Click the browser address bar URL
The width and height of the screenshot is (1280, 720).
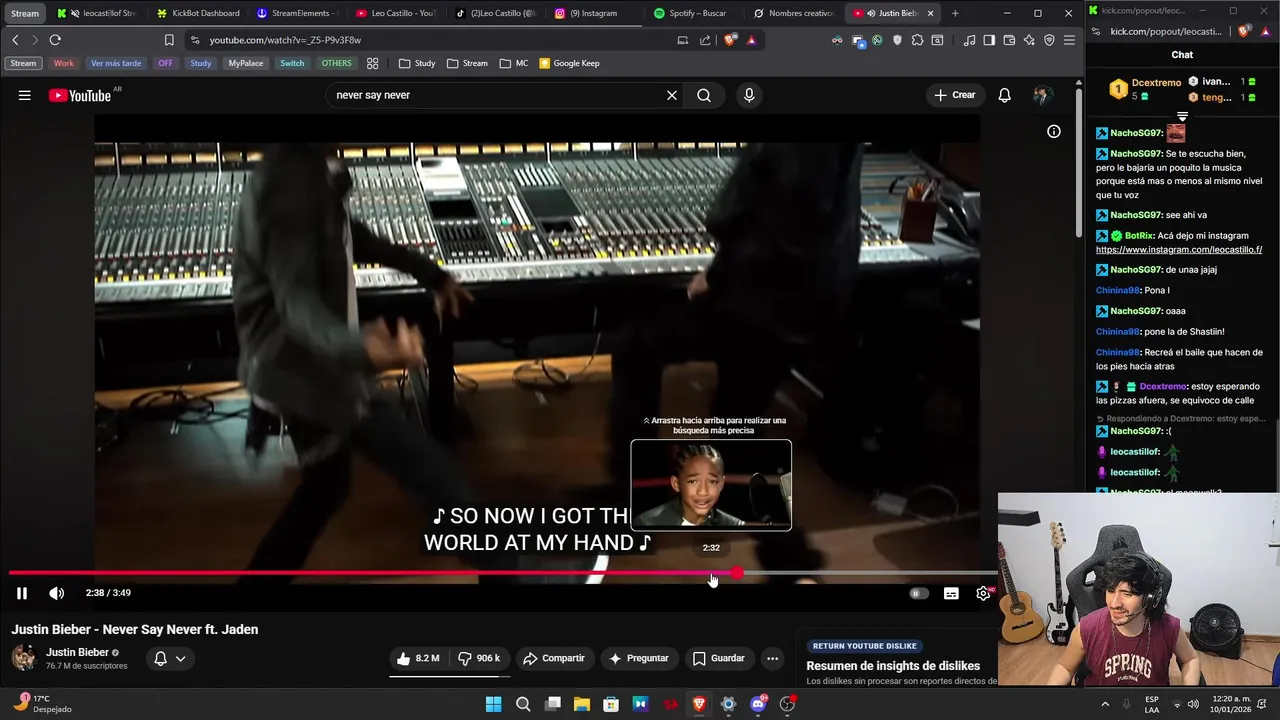pyautogui.click(x=285, y=40)
